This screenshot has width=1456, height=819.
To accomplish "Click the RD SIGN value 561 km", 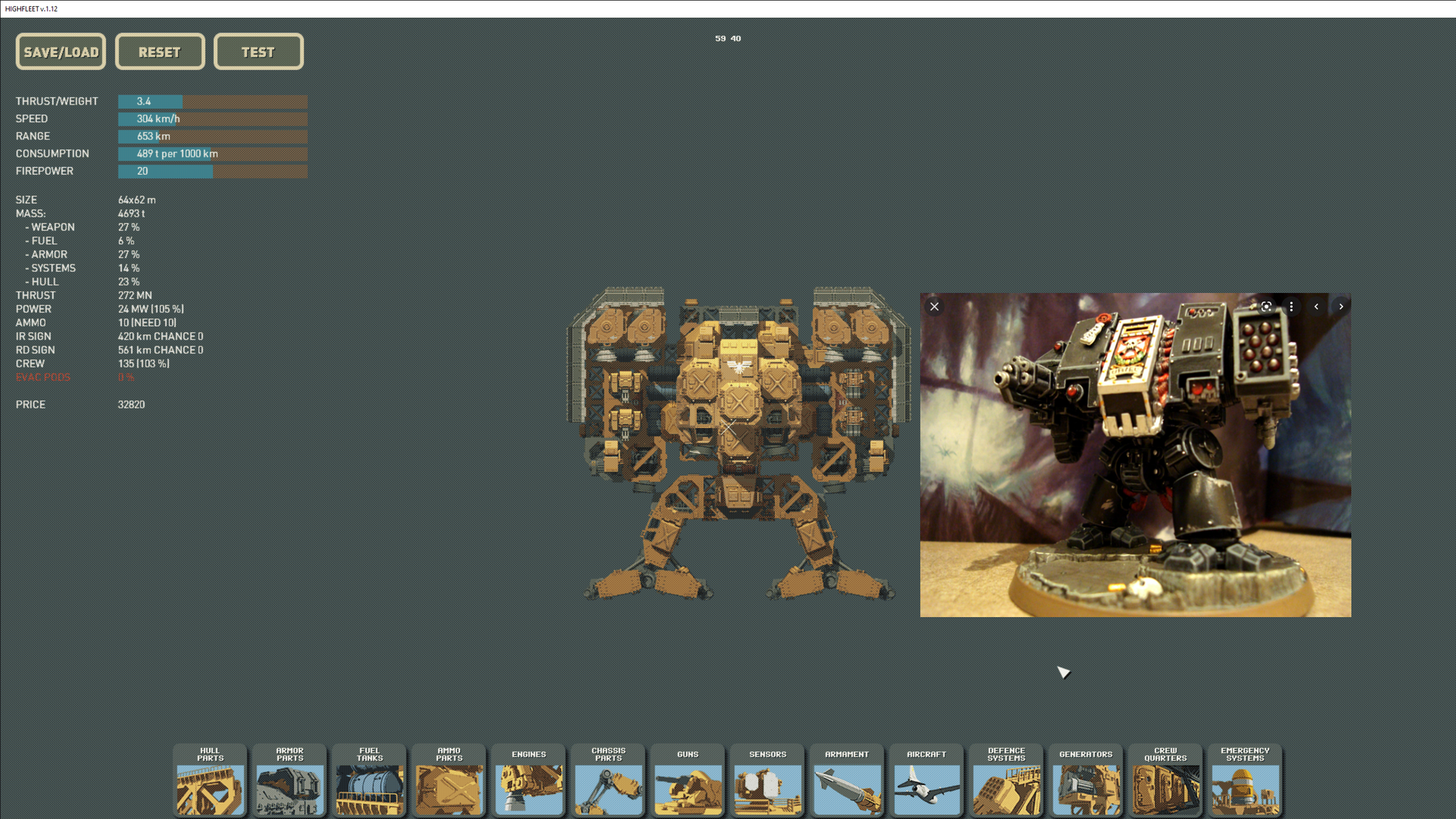I will [x=161, y=350].
